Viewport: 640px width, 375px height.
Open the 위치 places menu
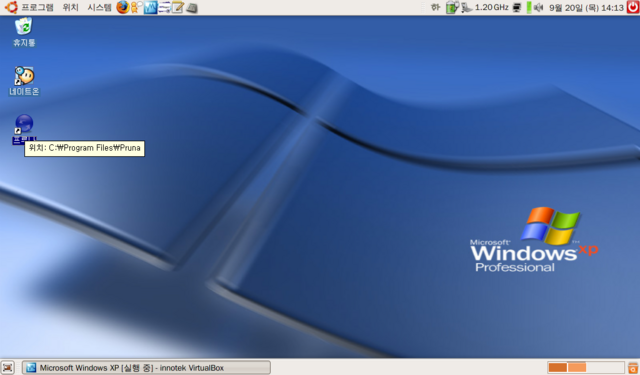coord(71,7)
